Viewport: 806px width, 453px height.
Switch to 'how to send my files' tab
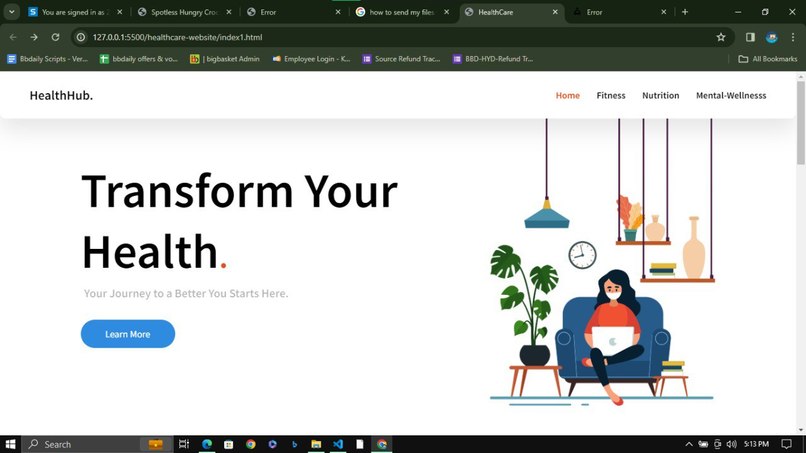tap(402, 12)
